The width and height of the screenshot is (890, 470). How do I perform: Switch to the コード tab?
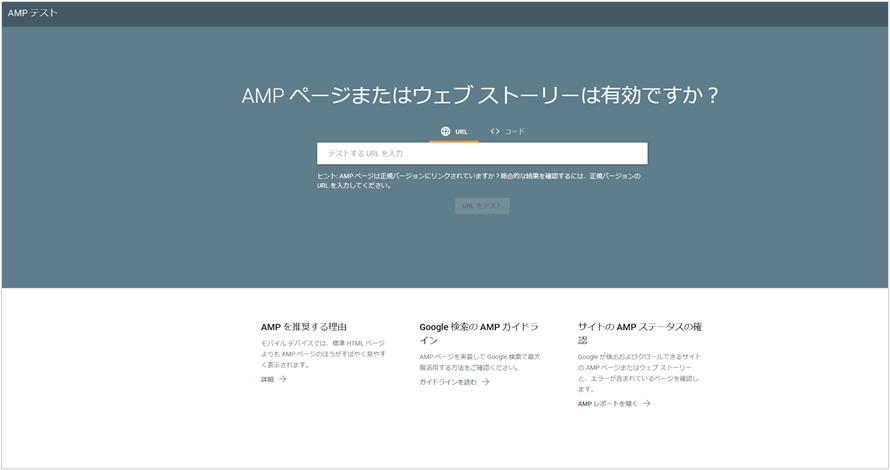(x=507, y=132)
